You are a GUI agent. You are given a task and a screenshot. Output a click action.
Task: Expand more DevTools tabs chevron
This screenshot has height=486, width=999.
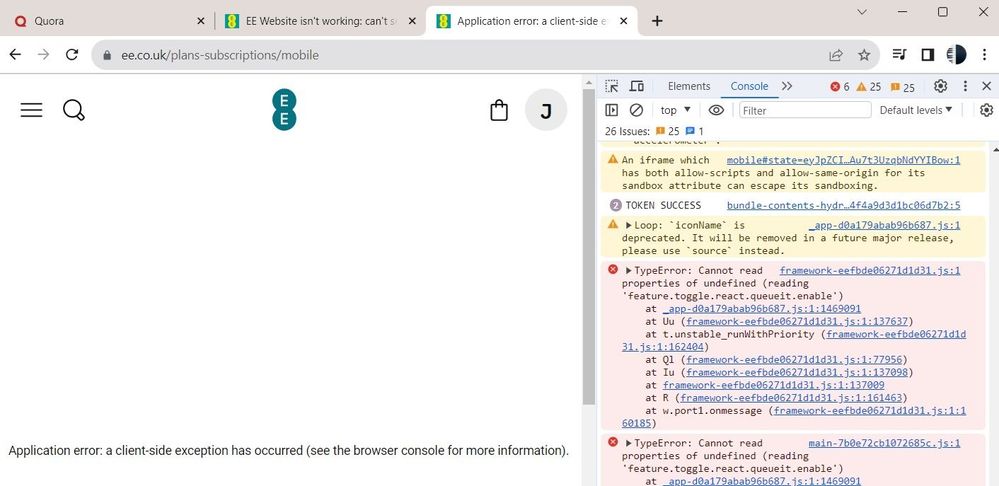[x=787, y=87]
